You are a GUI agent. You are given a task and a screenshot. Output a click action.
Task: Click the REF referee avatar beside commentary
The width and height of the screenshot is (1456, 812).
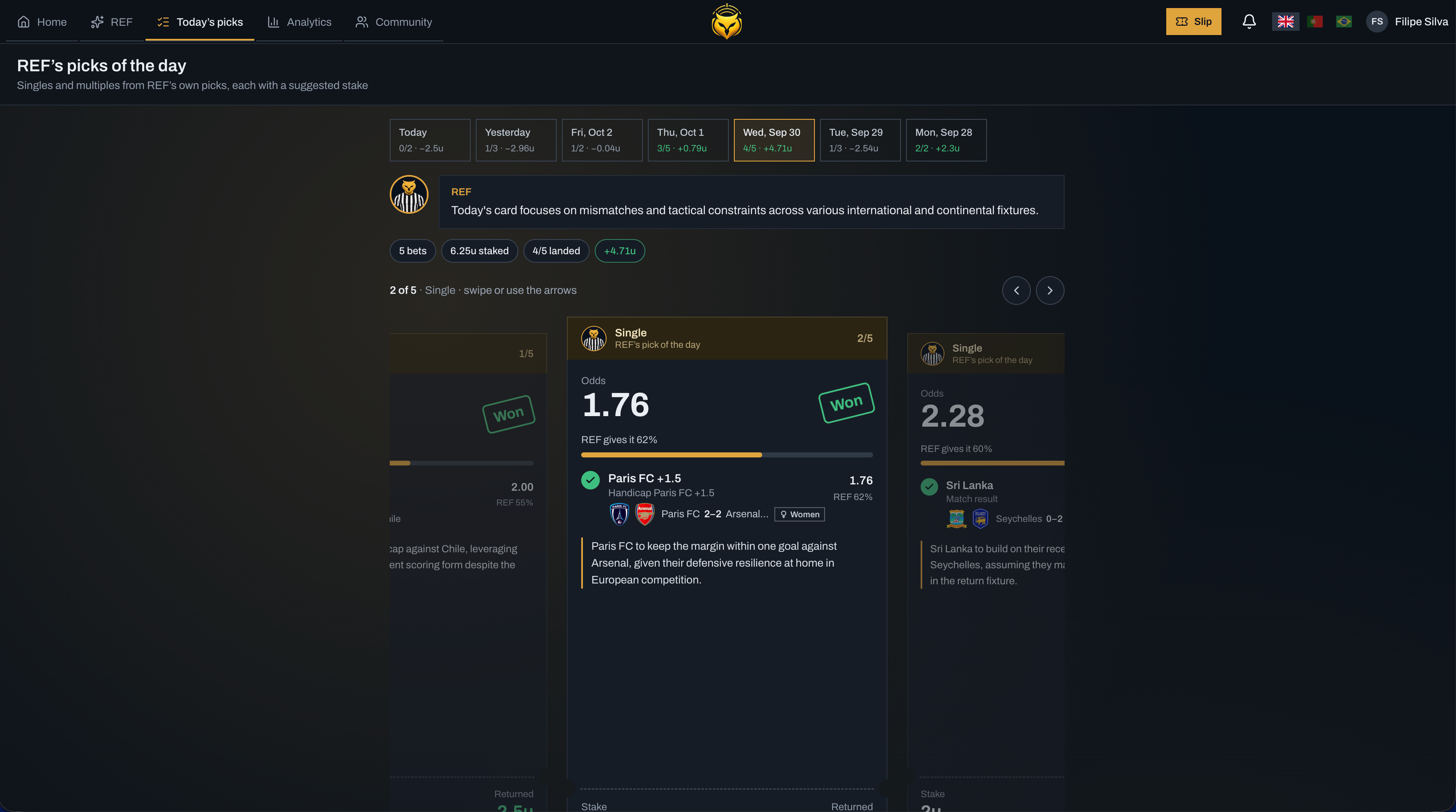[x=409, y=195]
